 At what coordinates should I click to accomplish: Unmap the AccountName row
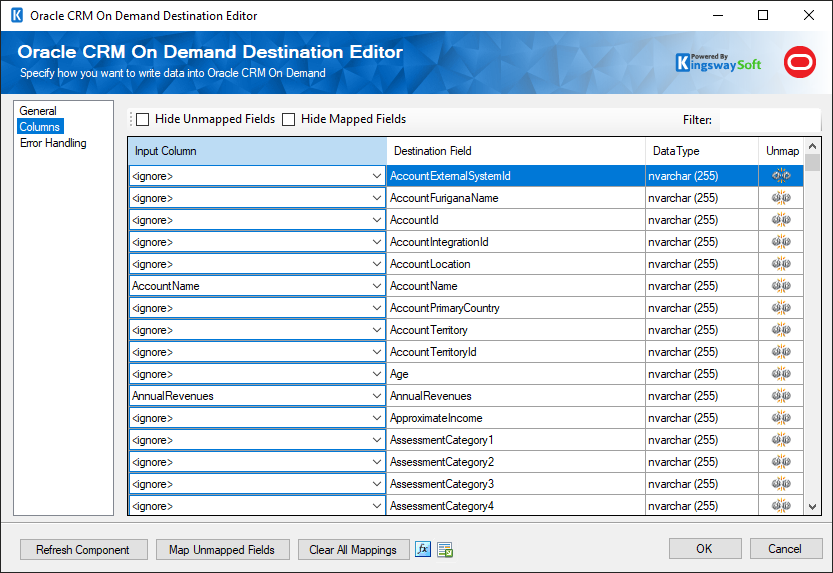pyautogui.click(x=781, y=286)
